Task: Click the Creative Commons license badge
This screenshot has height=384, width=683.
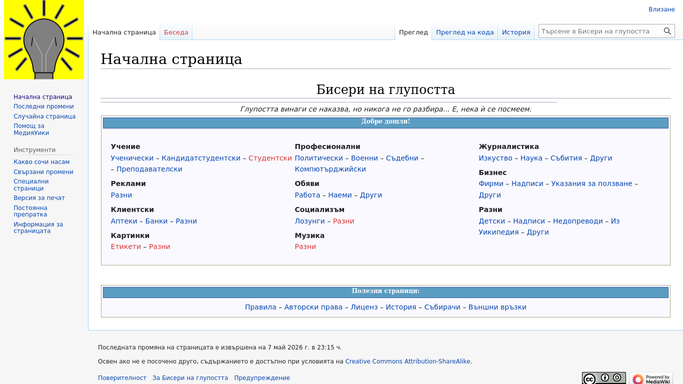Action: pos(604,378)
